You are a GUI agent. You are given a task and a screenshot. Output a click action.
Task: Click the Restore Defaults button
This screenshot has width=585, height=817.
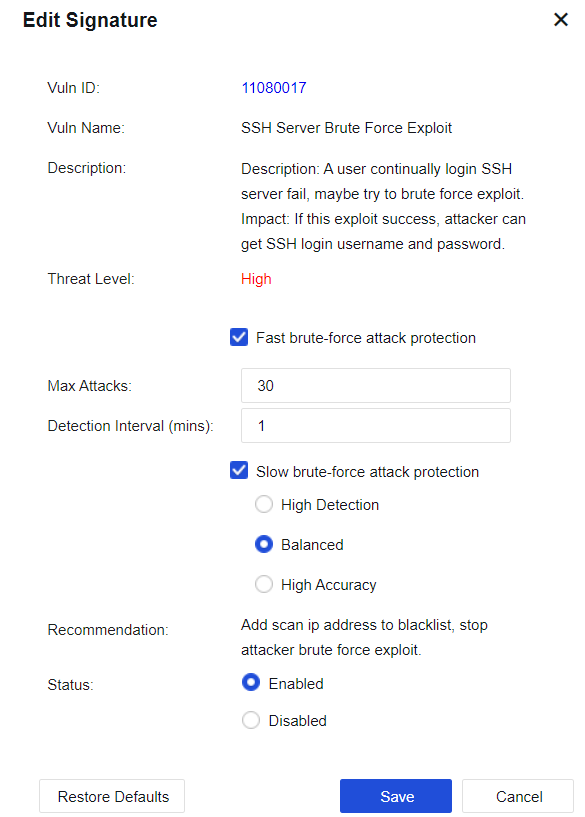112,796
